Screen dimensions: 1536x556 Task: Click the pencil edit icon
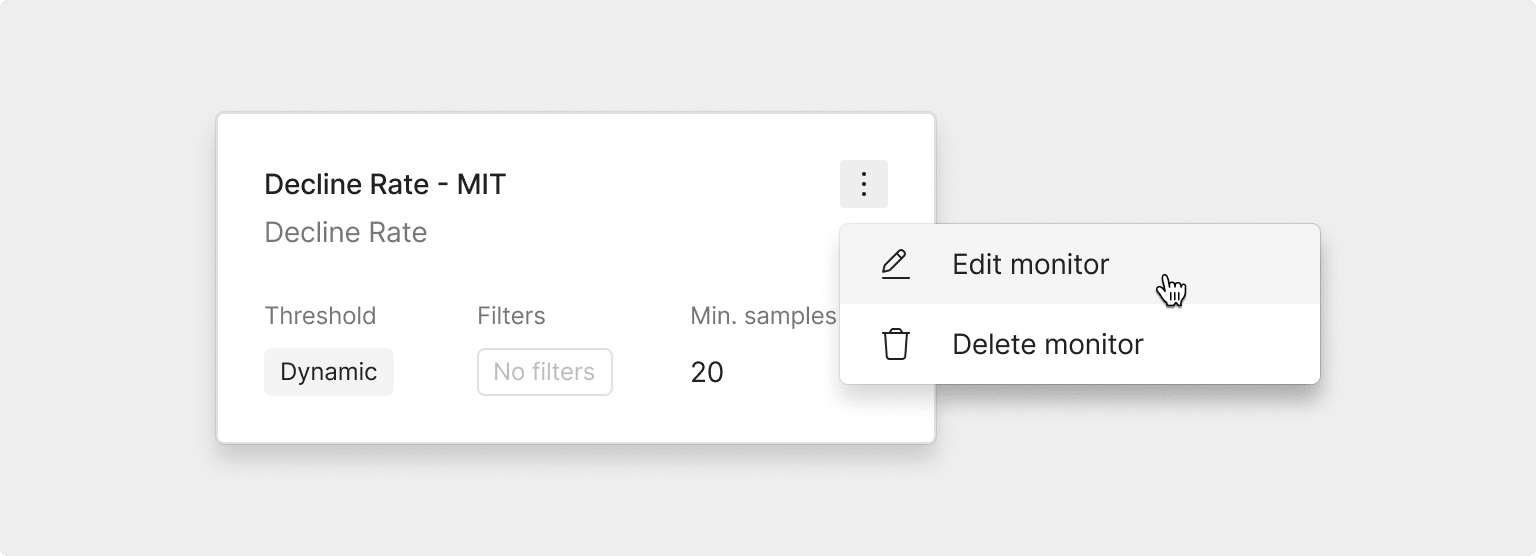[x=896, y=264]
